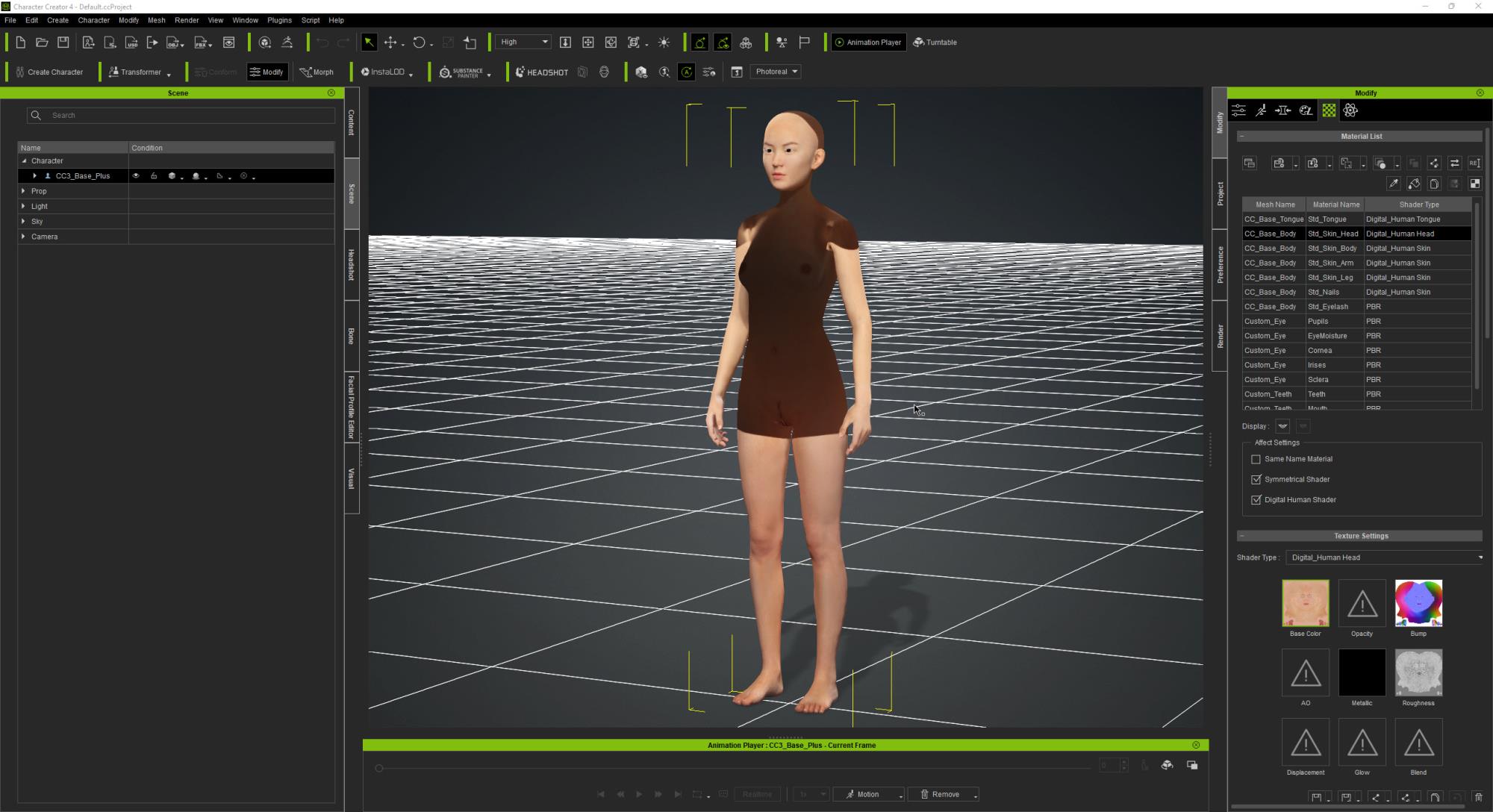
Task: Click the Turntable button
Action: click(935, 43)
